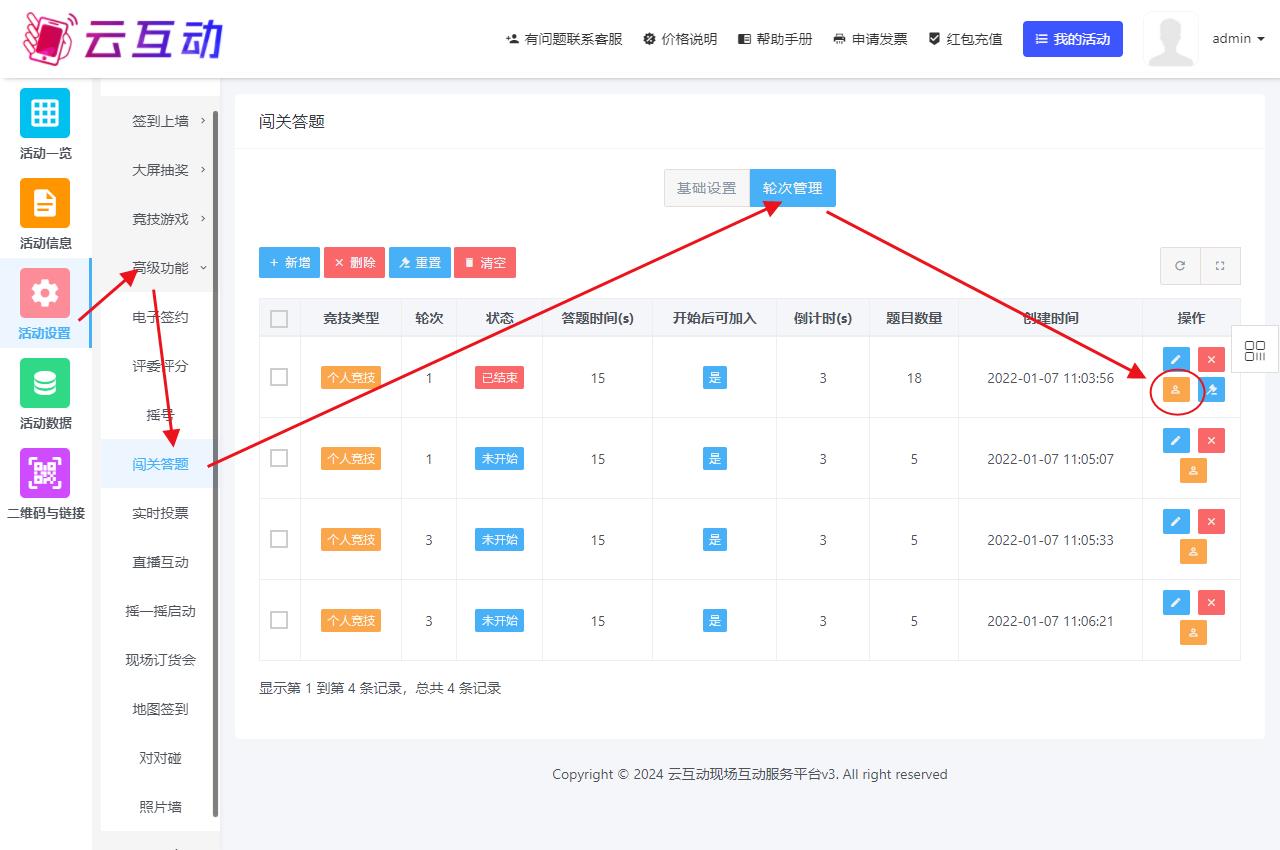Switch to the 基础设置 tab
The width and height of the screenshot is (1280, 850).
coord(706,188)
